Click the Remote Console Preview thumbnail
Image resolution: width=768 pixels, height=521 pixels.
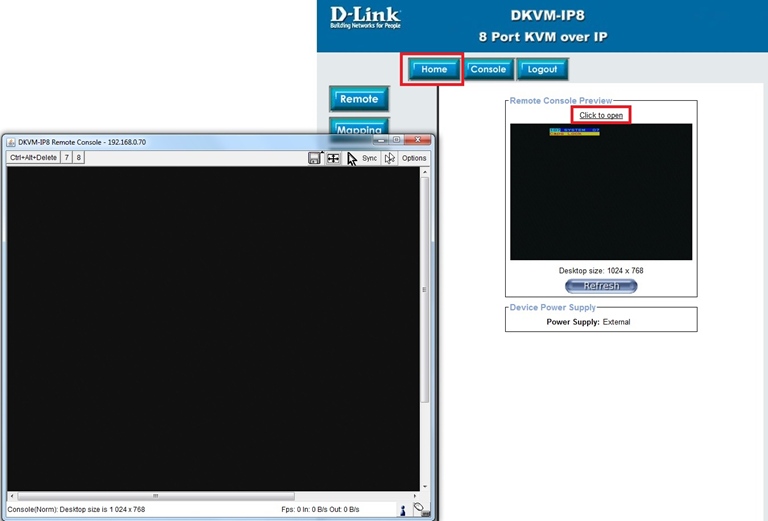600,191
